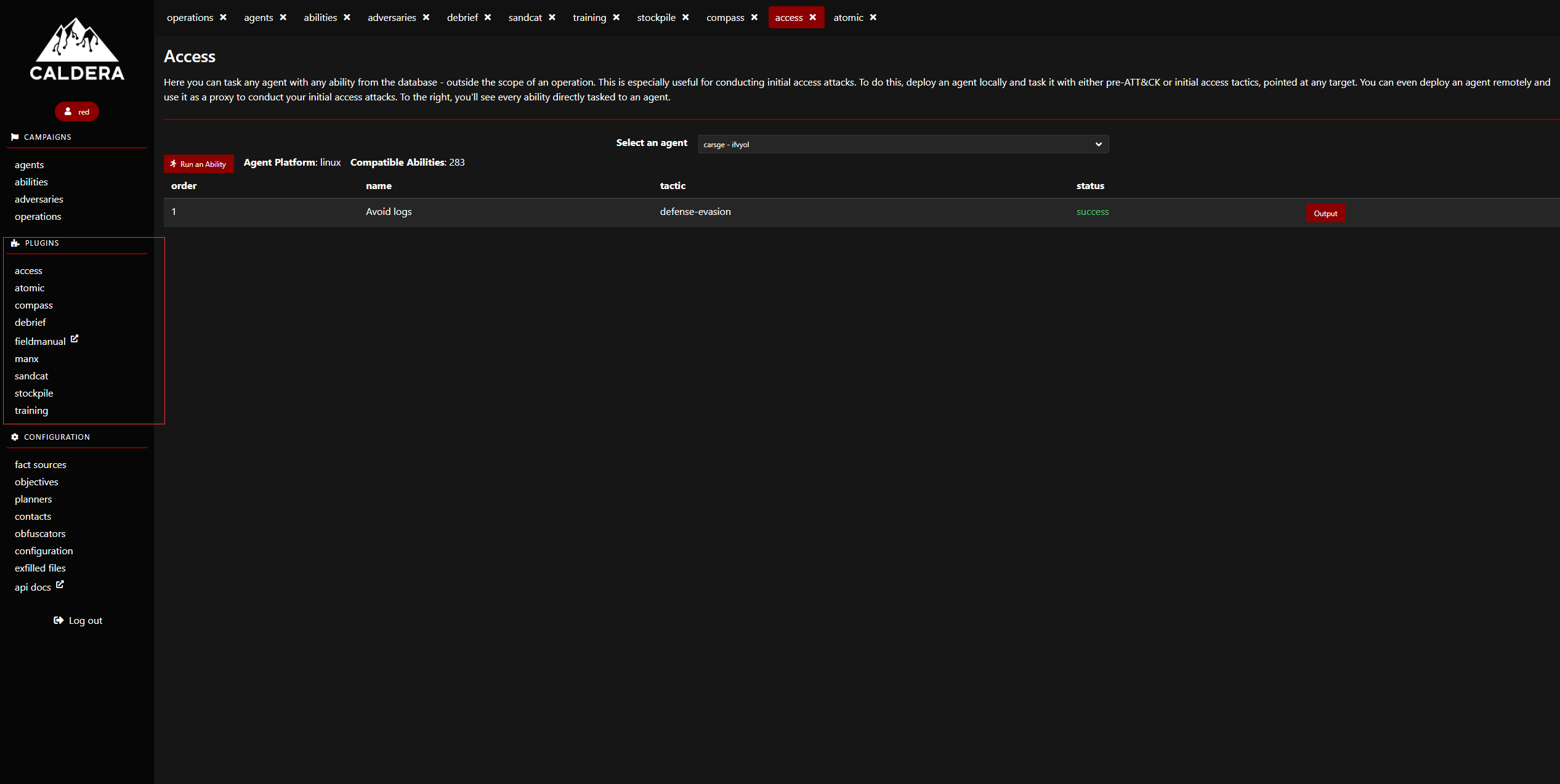Screen dimensions: 1560x784
Task: Open agents under Campaigns sidebar
Action: 29,164
